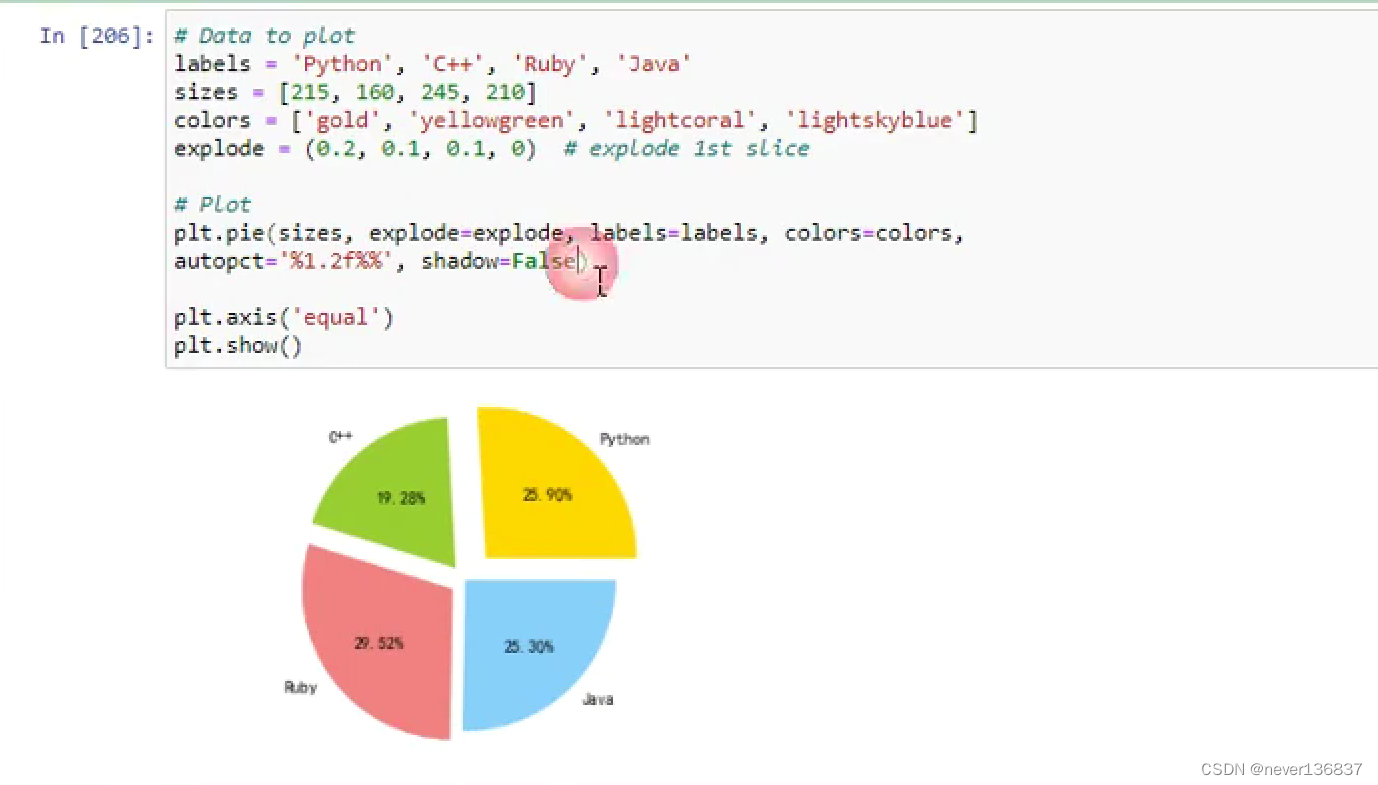Click the sizes list code line
Image resolution: width=1378 pixels, height=785 pixels.
(355, 92)
